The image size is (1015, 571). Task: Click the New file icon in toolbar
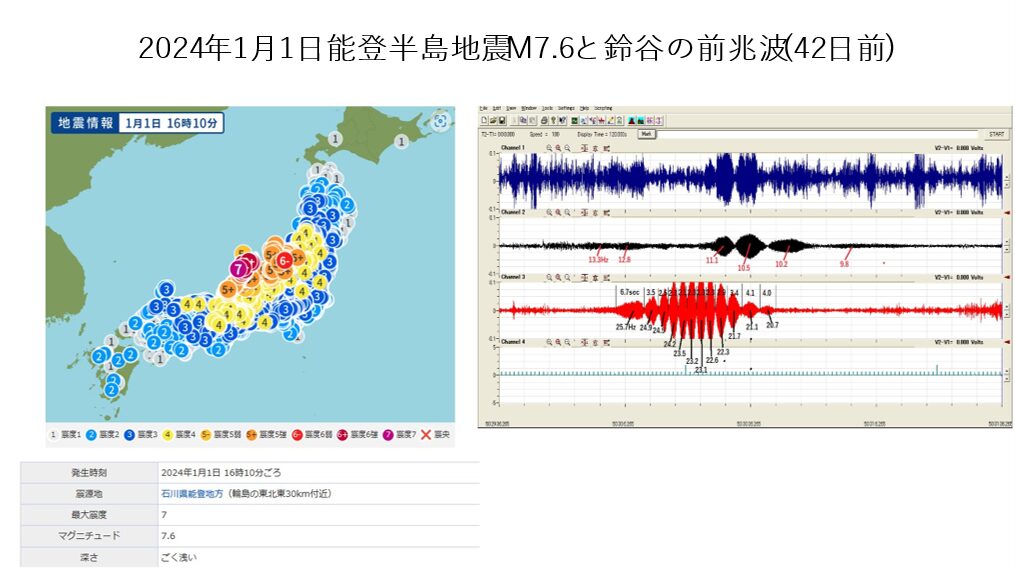[483, 120]
